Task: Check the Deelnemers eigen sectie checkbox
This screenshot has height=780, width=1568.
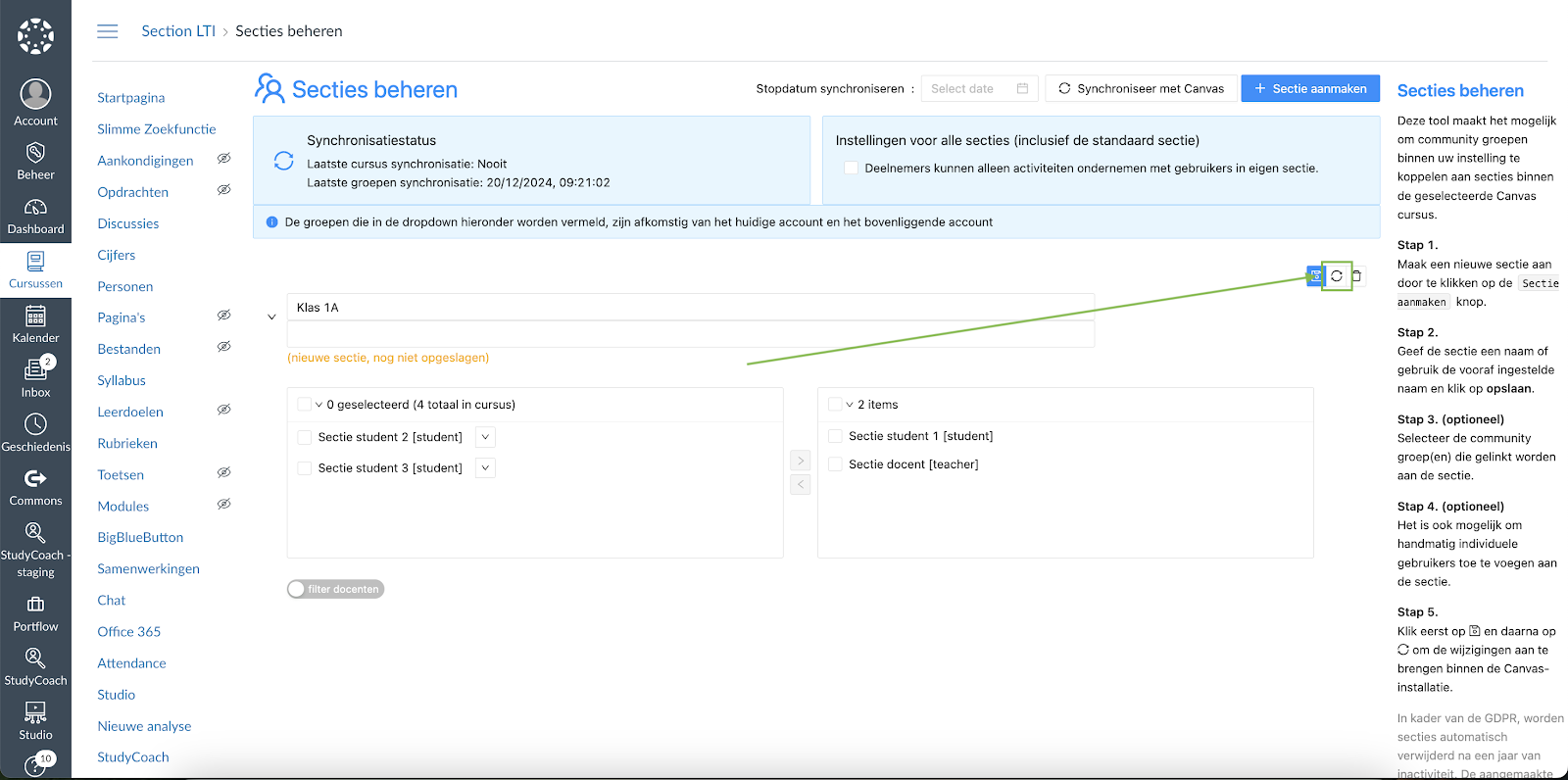Action: 852,168
